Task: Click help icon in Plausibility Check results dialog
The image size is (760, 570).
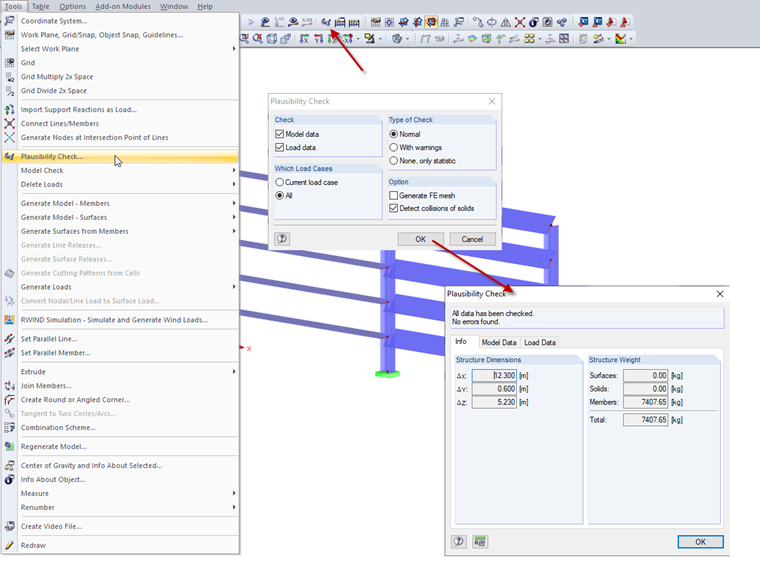Action: click(459, 541)
